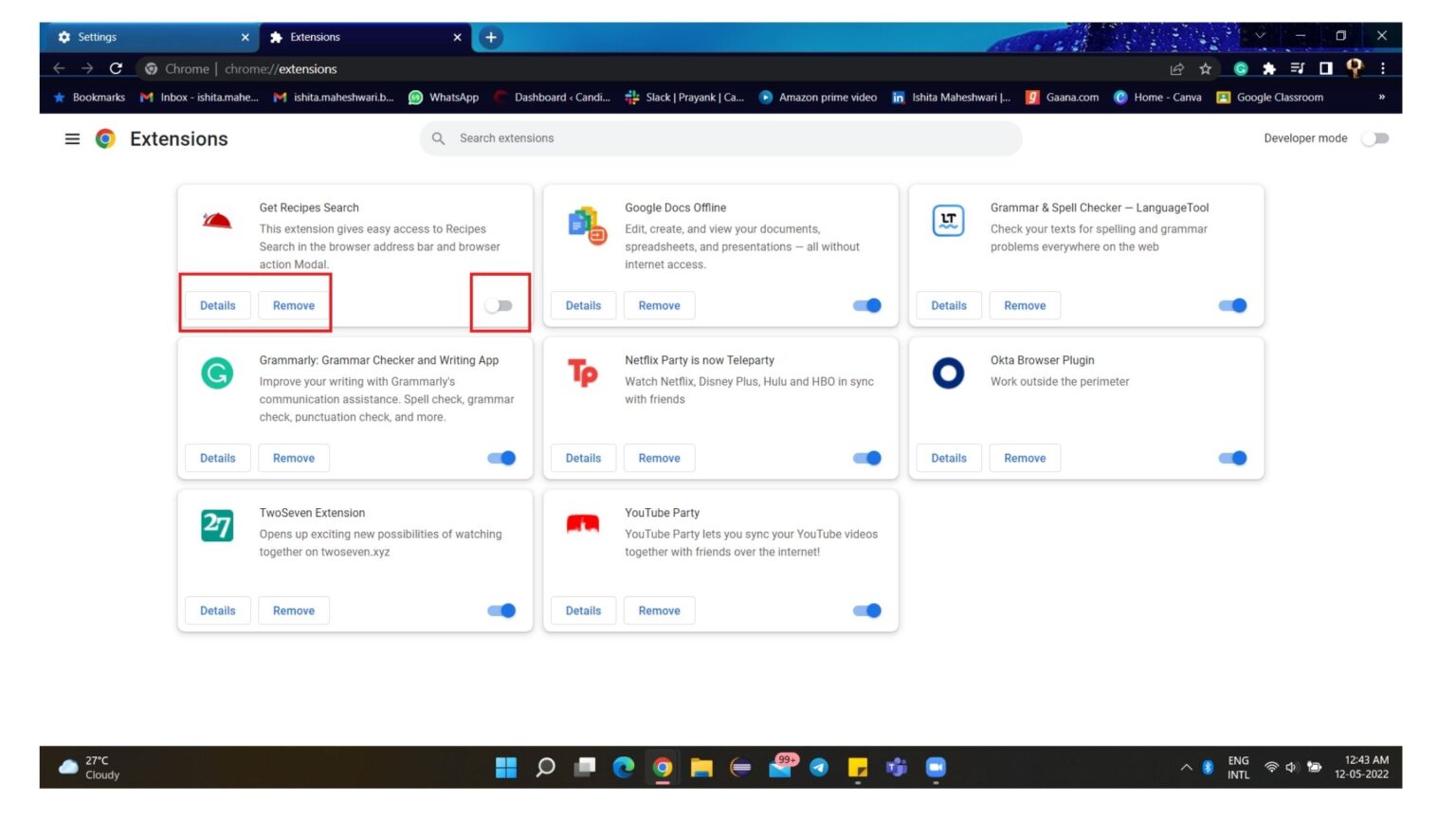Click the LanguageTool extension icon
Image resolution: width=1456 pixels, height=819 pixels.
click(948, 220)
